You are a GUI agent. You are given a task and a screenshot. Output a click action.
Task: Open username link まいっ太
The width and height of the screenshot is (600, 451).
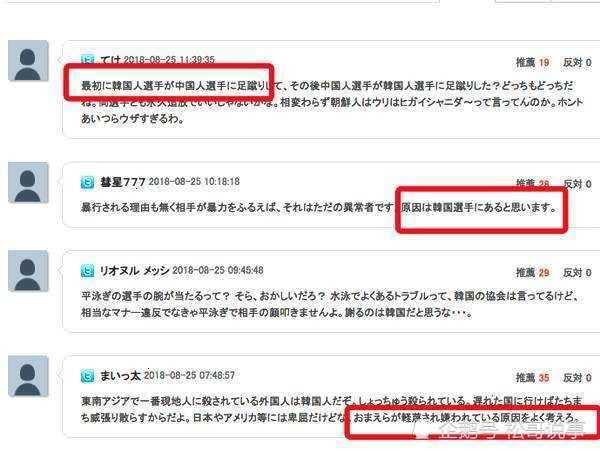pos(120,376)
